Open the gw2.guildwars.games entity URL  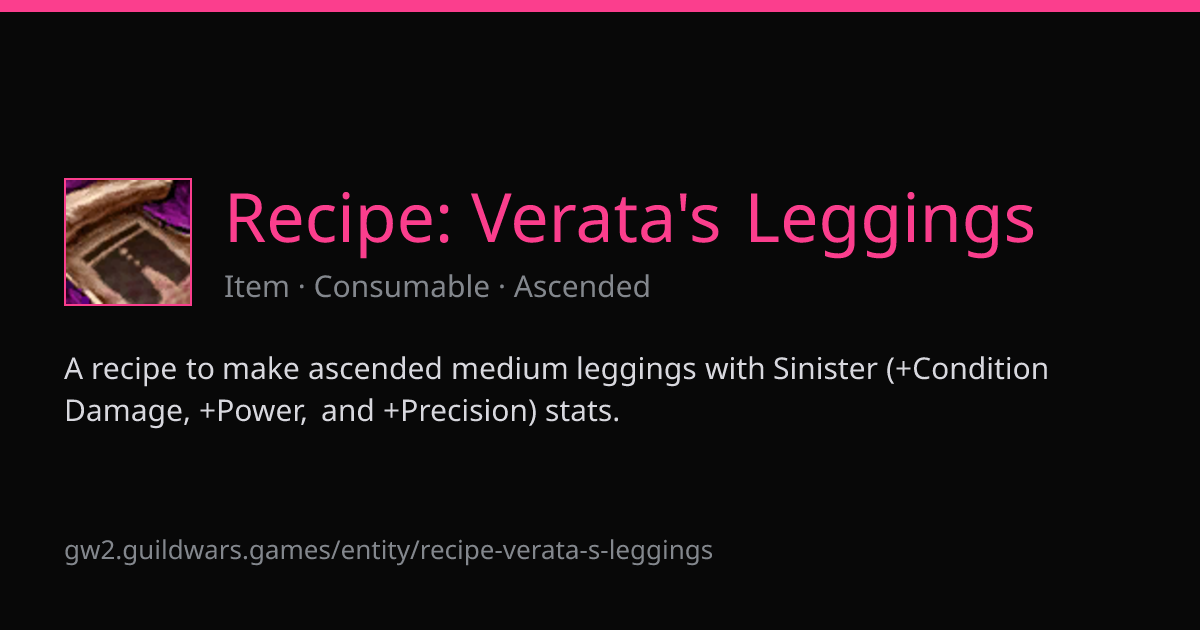coord(389,550)
